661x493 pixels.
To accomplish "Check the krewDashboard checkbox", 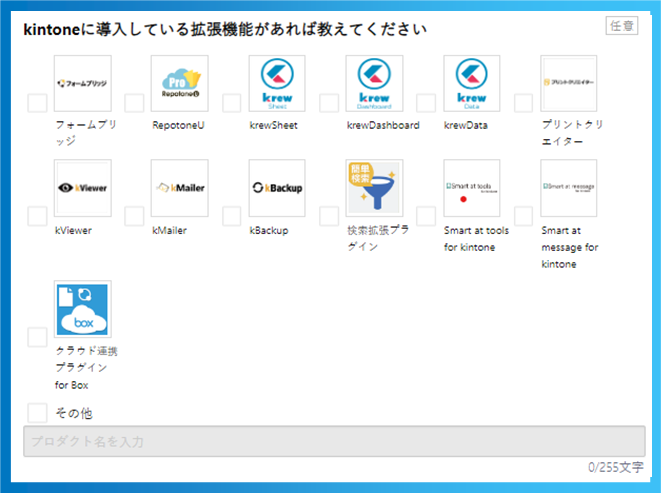I will tap(329, 103).
